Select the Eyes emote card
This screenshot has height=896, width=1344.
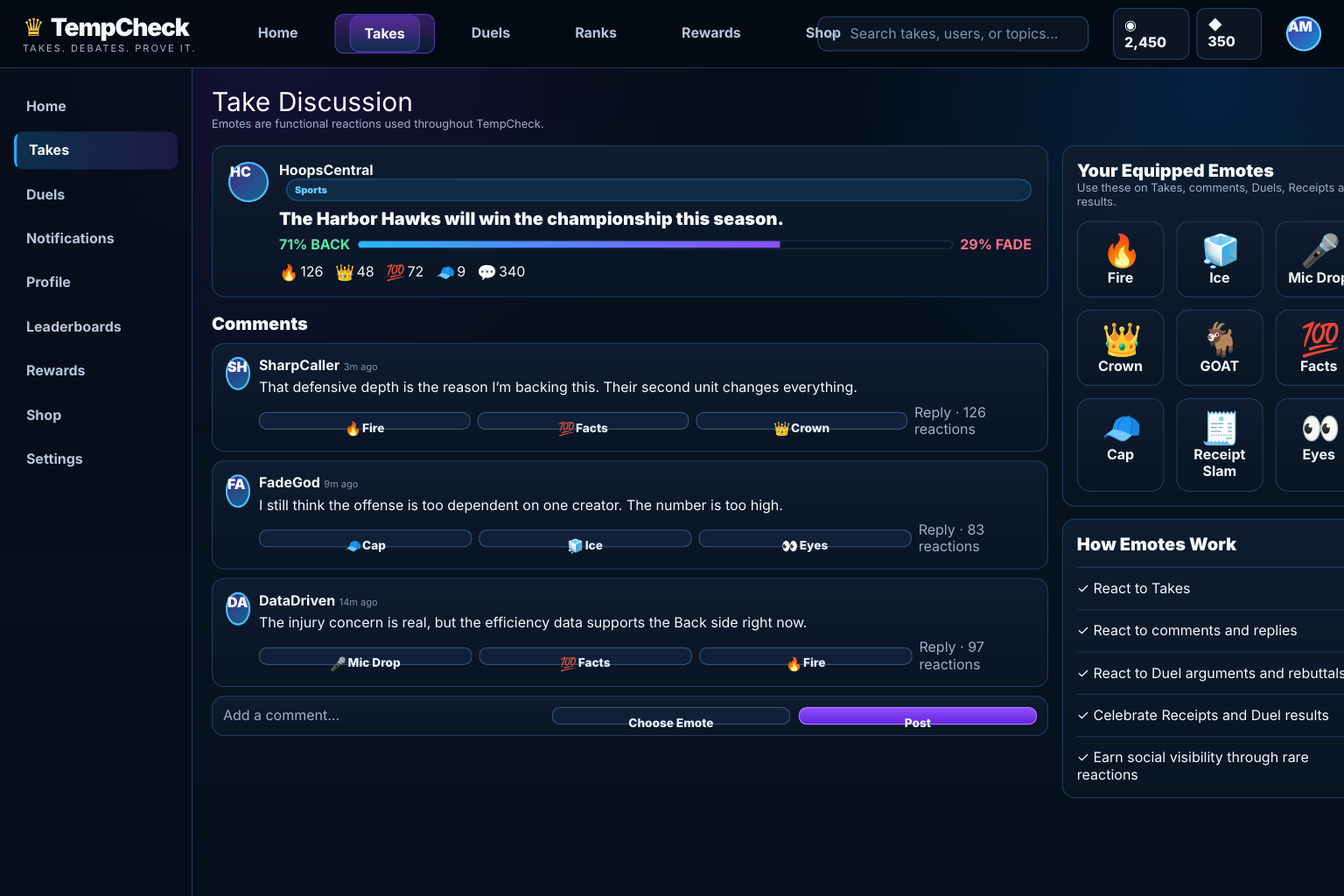pos(1310,444)
